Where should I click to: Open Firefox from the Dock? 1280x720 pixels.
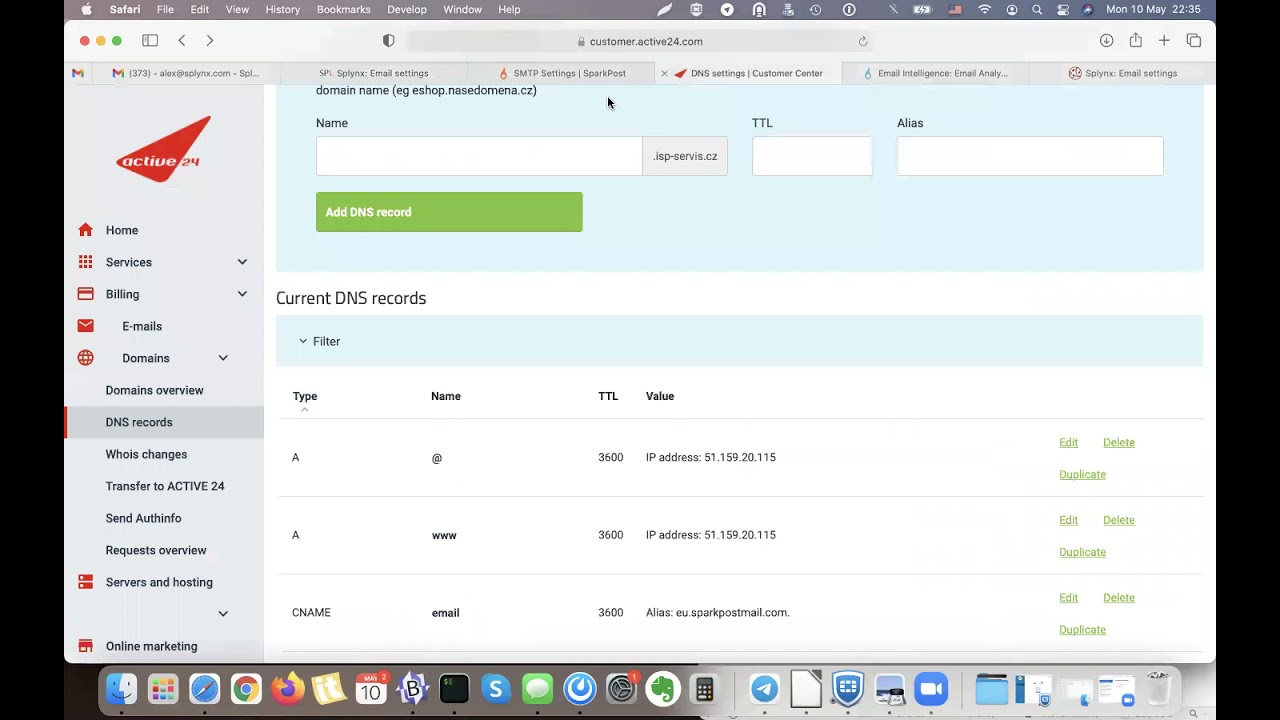click(288, 689)
